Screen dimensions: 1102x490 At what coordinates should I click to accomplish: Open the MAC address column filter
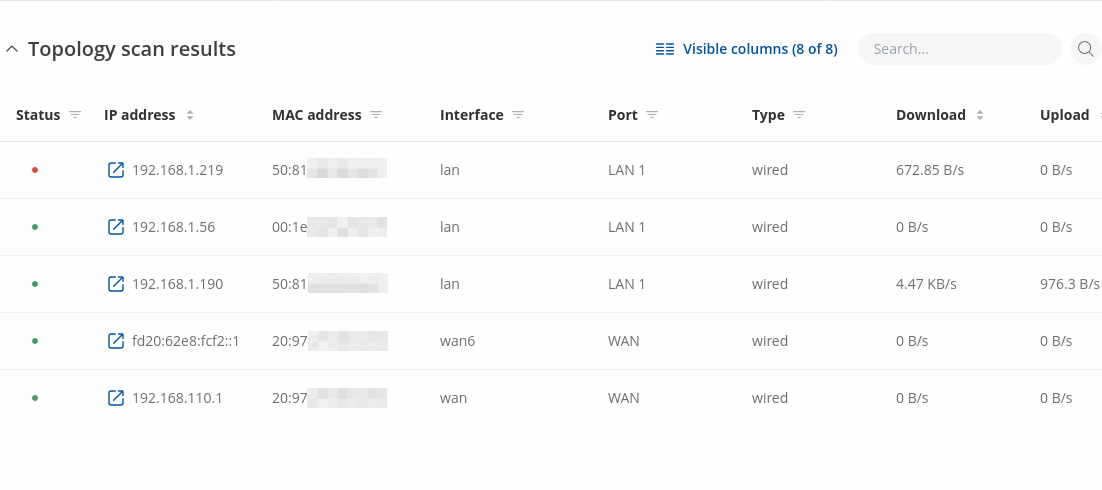[x=376, y=115]
